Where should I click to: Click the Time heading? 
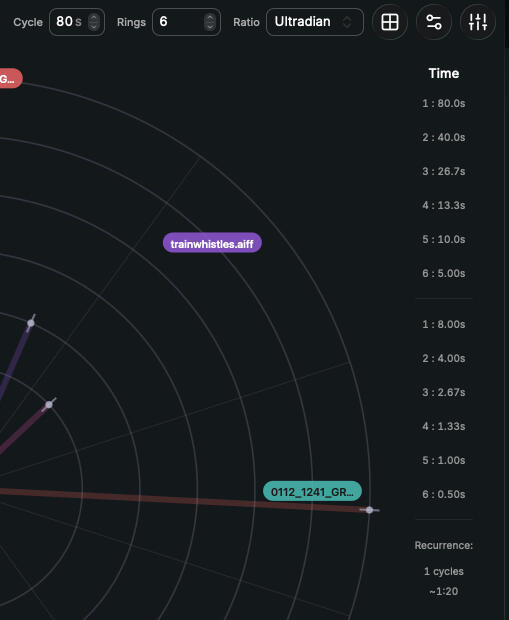pyautogui.click(x=444, y=73)
